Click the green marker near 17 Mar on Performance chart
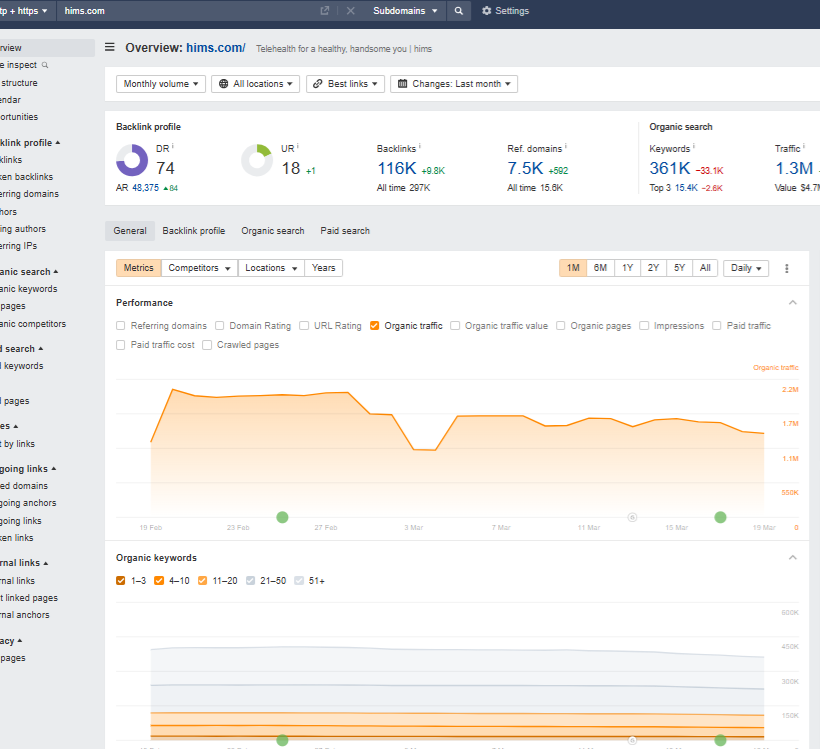The width and height of the screenshot is (820, 749). 720,517
